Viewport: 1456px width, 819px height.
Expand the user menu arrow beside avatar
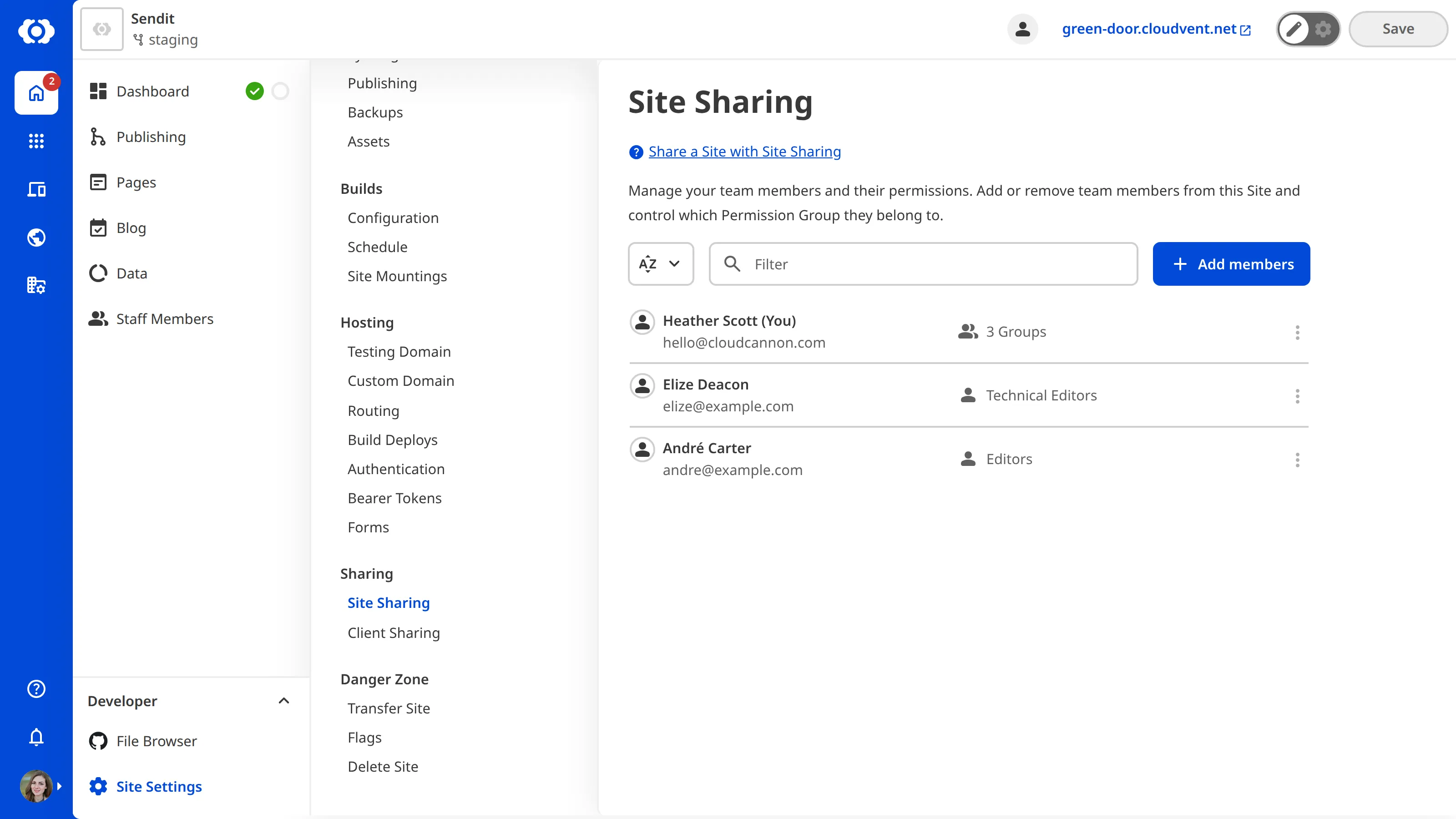point(59,786)
